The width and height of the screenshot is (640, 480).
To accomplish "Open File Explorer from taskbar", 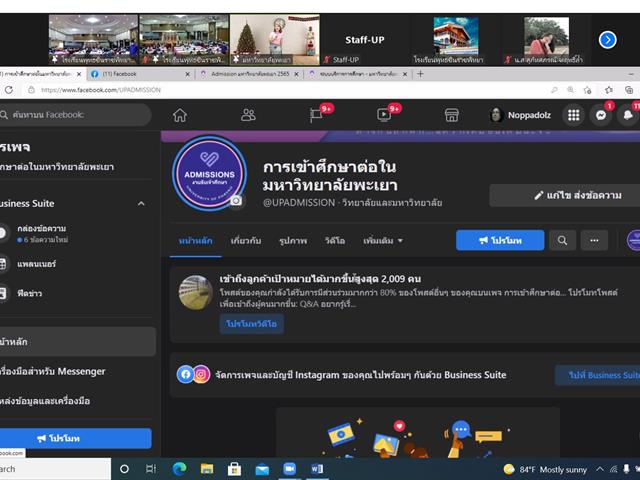I will point(207,469).
